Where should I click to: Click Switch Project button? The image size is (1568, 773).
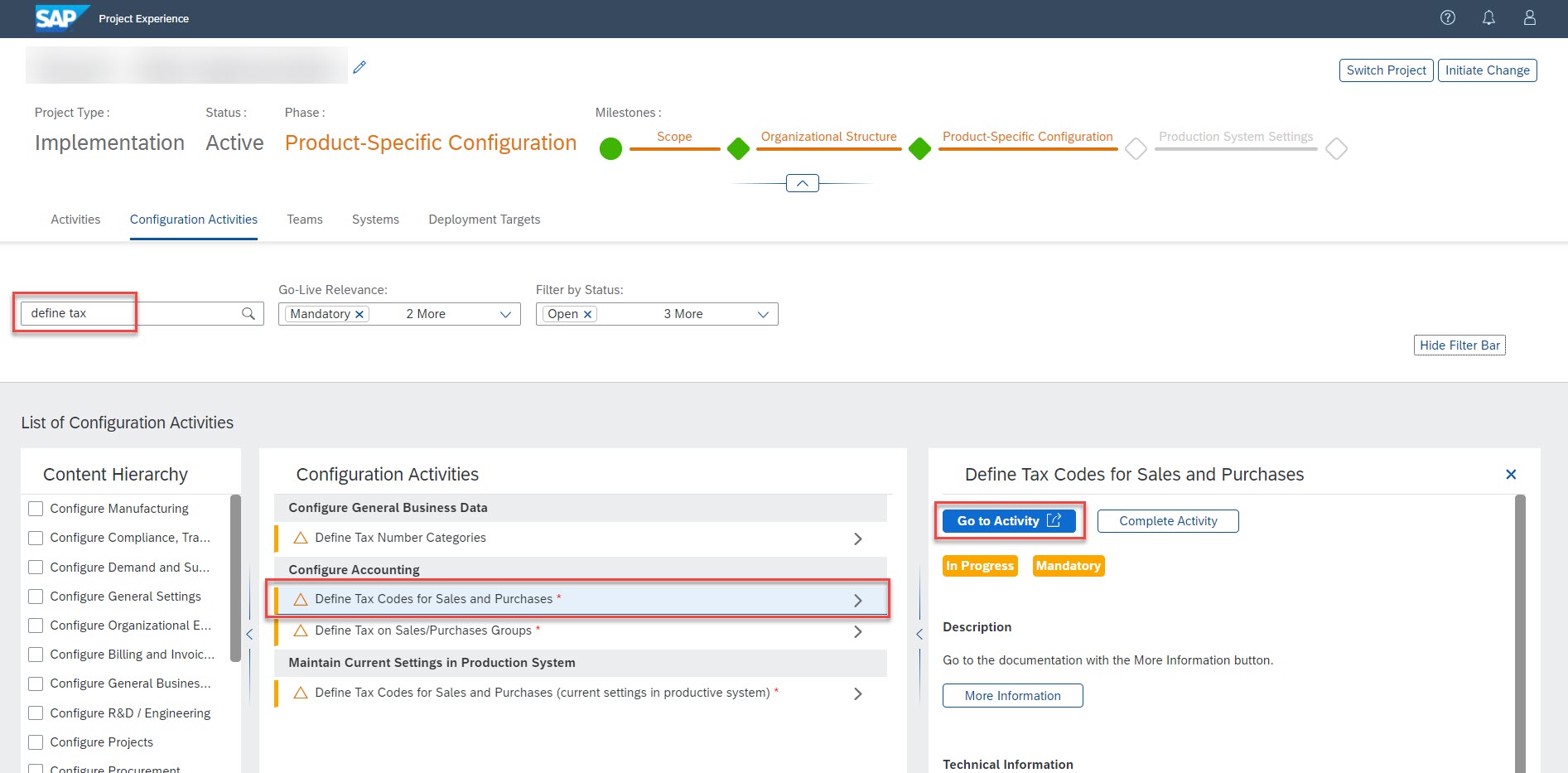(x=1386, y=70)
